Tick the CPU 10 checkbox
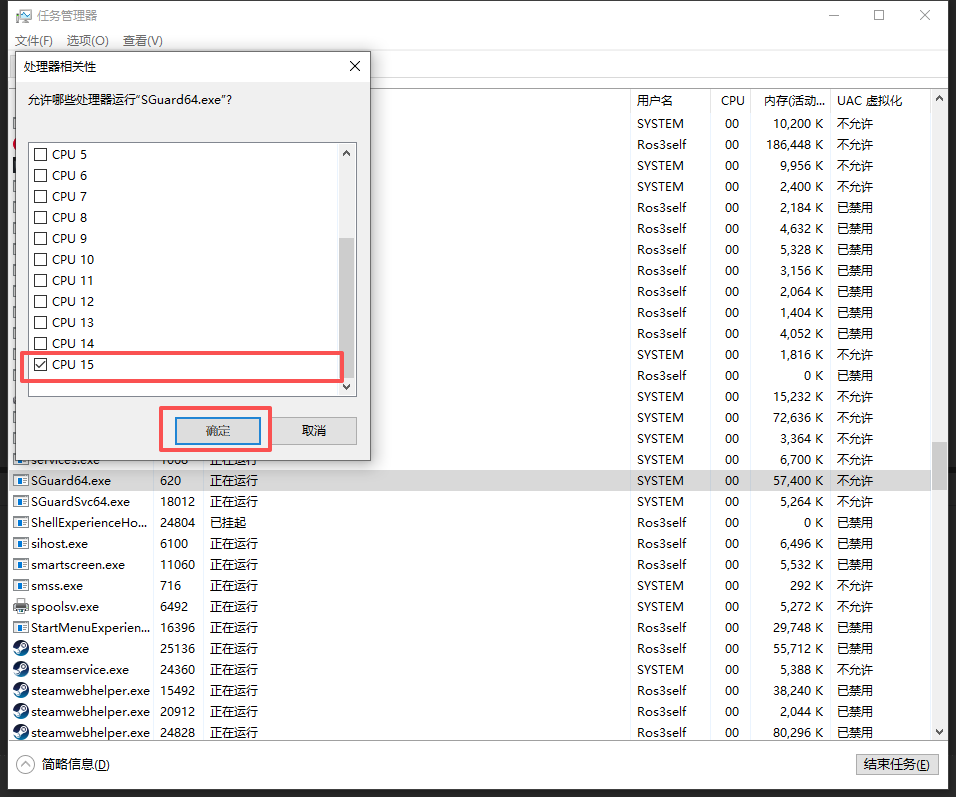The width and height of the screenshot is (956, 797). tap(41, 260)
